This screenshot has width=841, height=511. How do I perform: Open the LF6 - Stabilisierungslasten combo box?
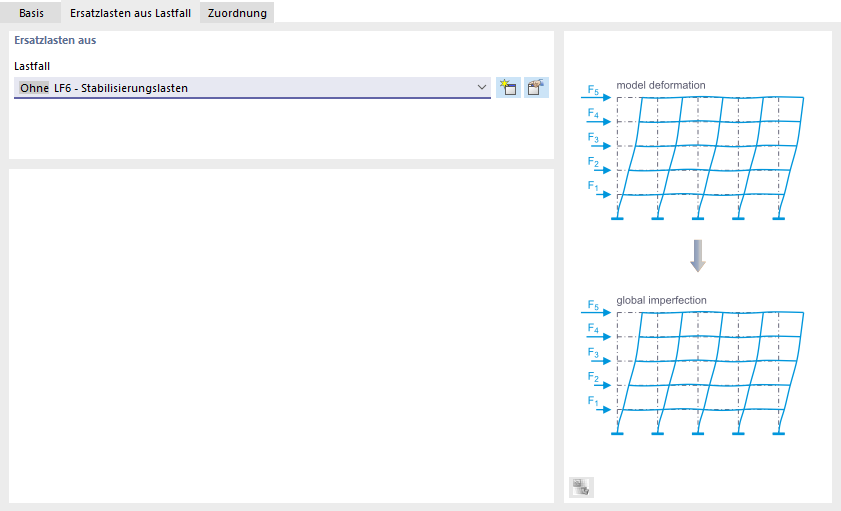[x=260, y=88]
